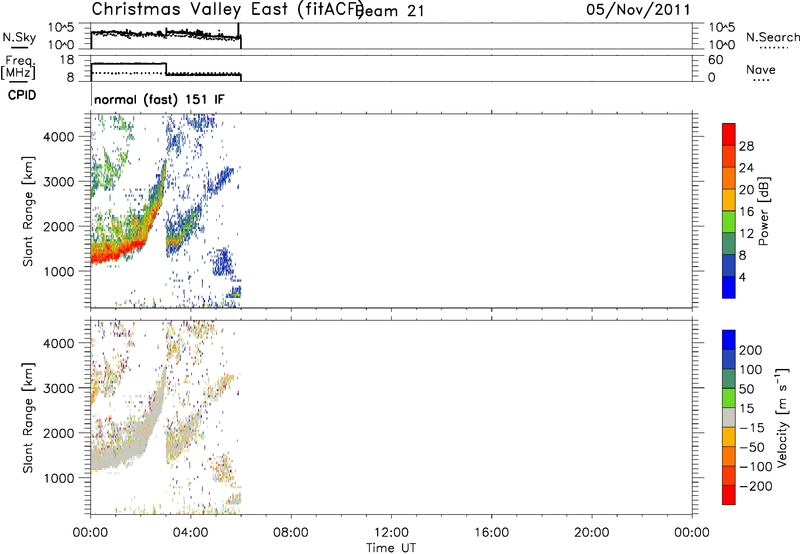800x554 pixels.
Task: Click the 'N.Search' legend label
Action: point(772,37)
